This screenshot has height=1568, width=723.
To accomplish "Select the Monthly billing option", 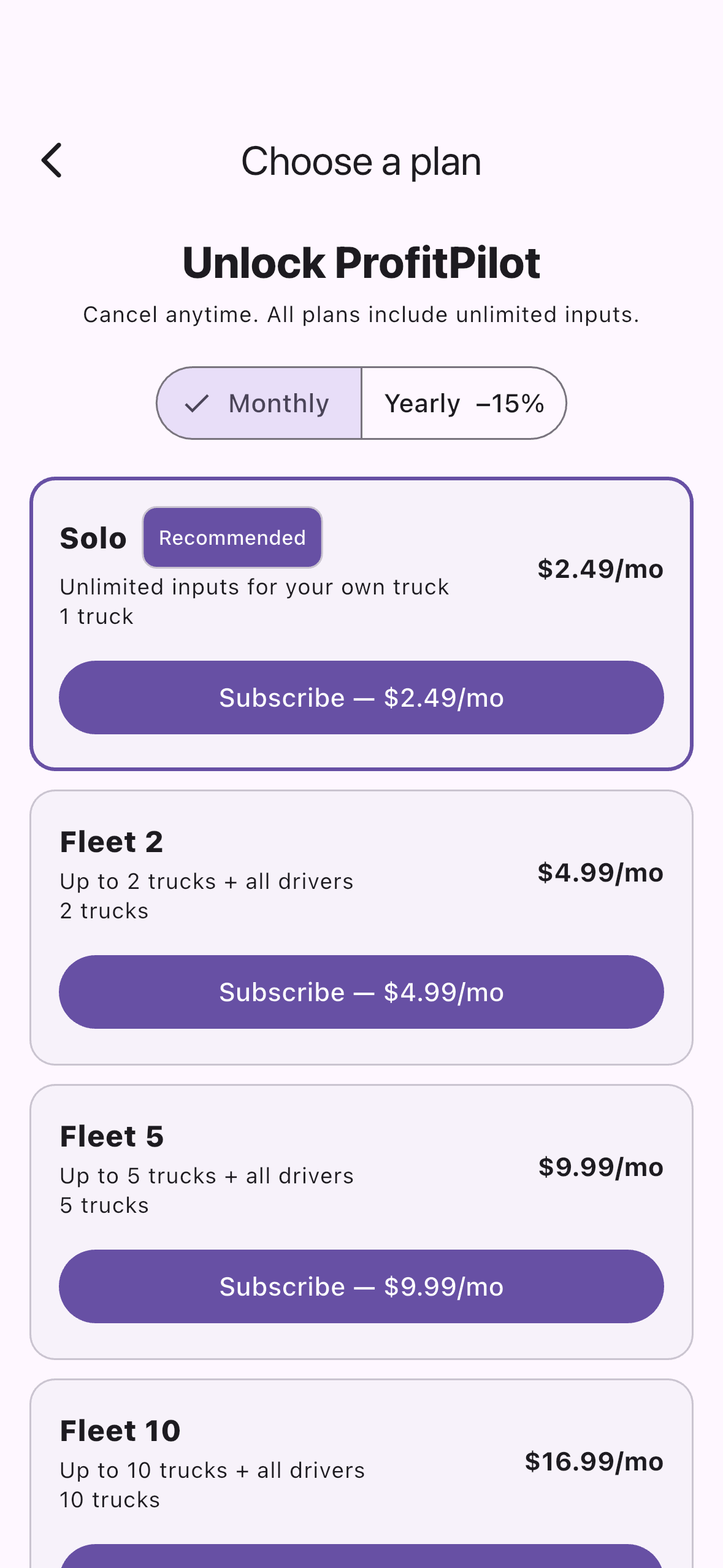I will [x=259, y=403].
